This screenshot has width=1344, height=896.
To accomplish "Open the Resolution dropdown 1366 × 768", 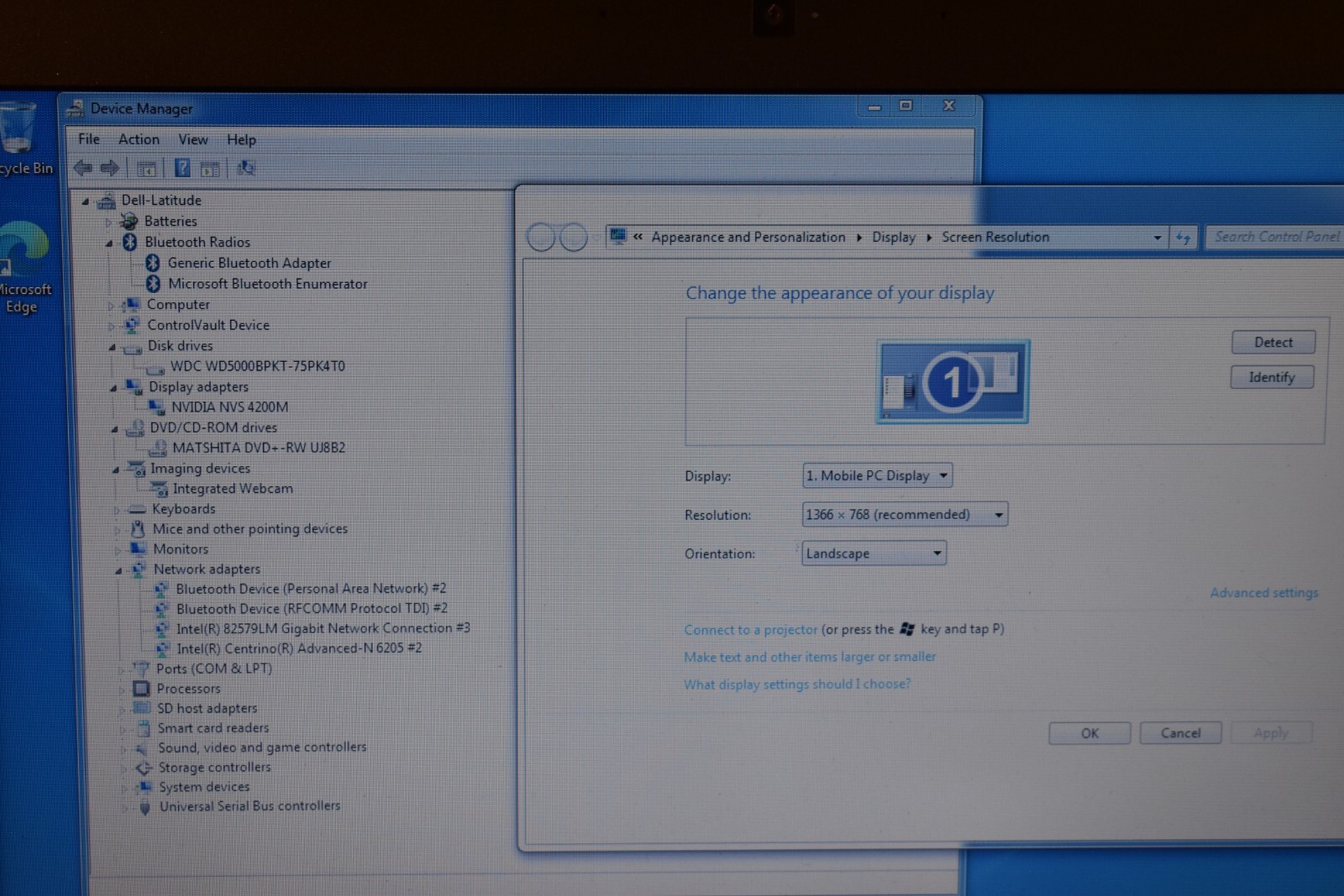I will pyautogui.click(x=905, y=515).
